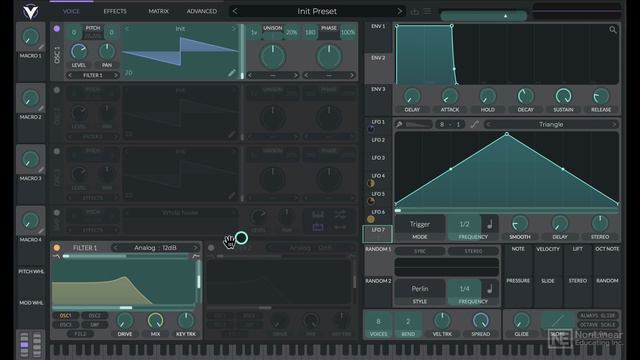Toggle the Random 2 frequency note icon
640x360 pixels.
pyautogui.click(x=490, y=289)
